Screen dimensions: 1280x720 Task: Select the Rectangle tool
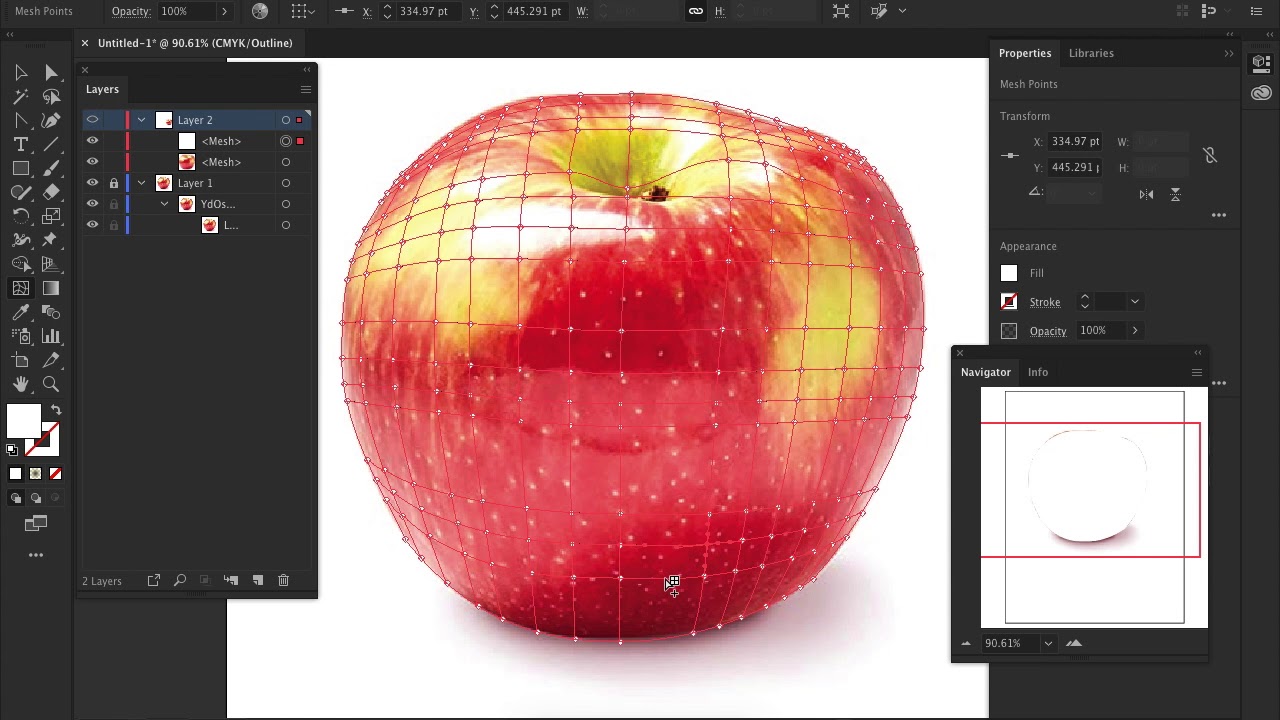[21, 169]
